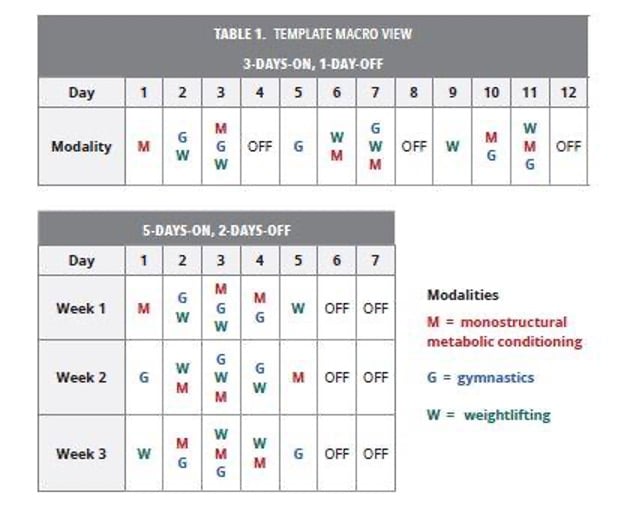The image size is (634, 514).
Task: Click the "Week 1" row label
Action: click(81, 308)
